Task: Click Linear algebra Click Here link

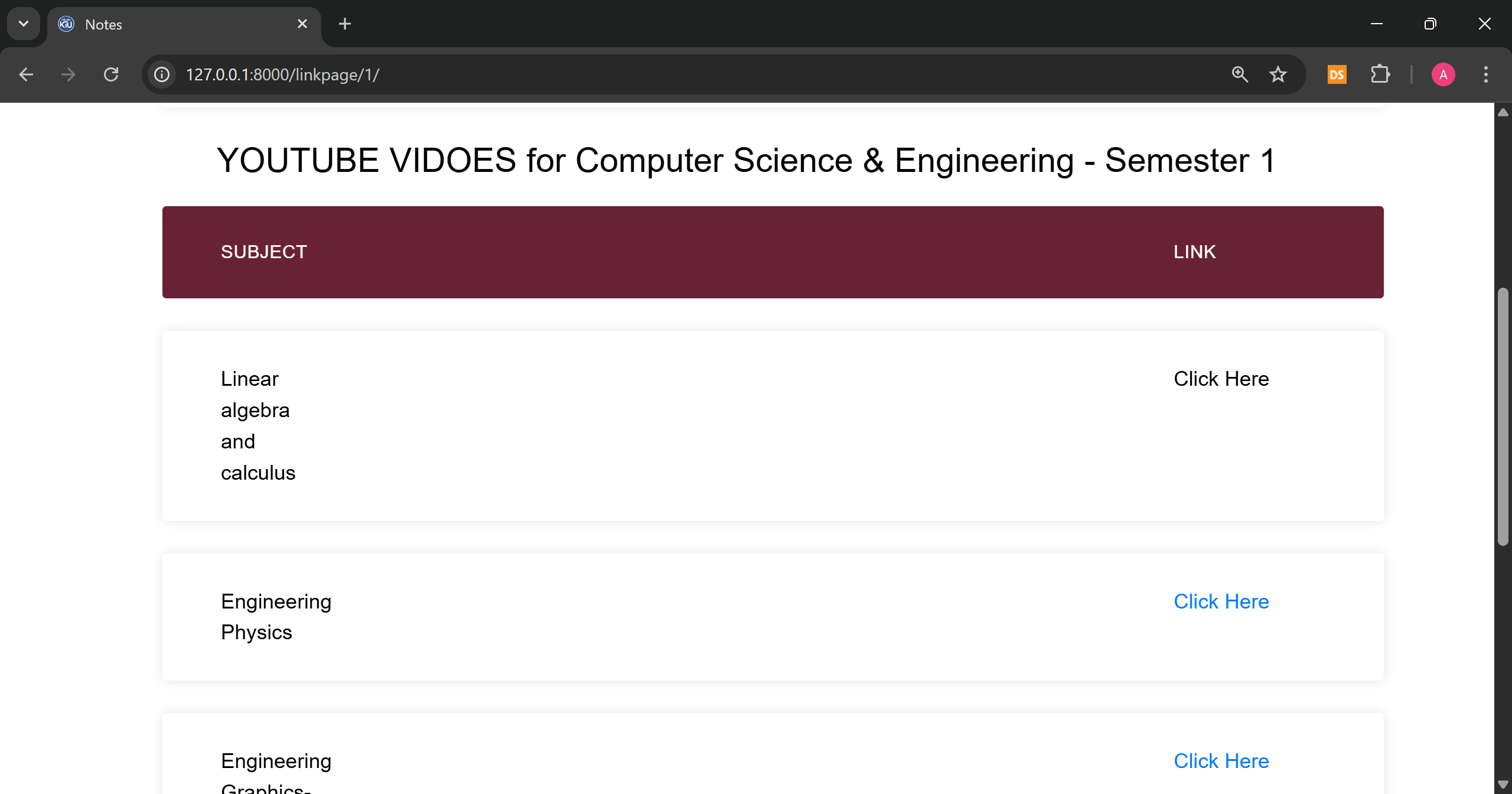Action: pos(1221,379)
